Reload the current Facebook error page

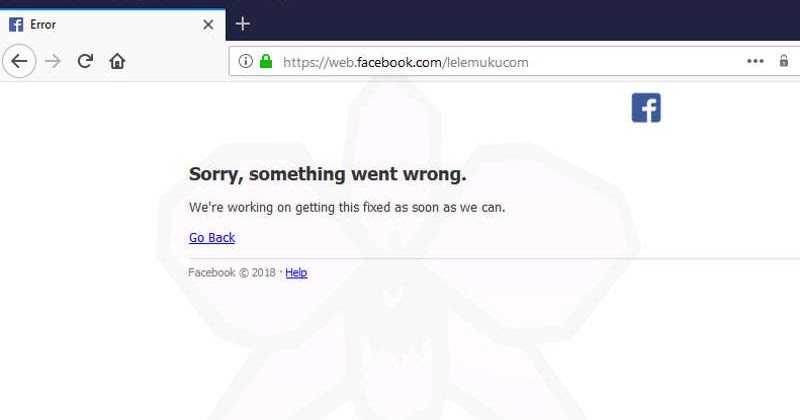pos(85,61)
